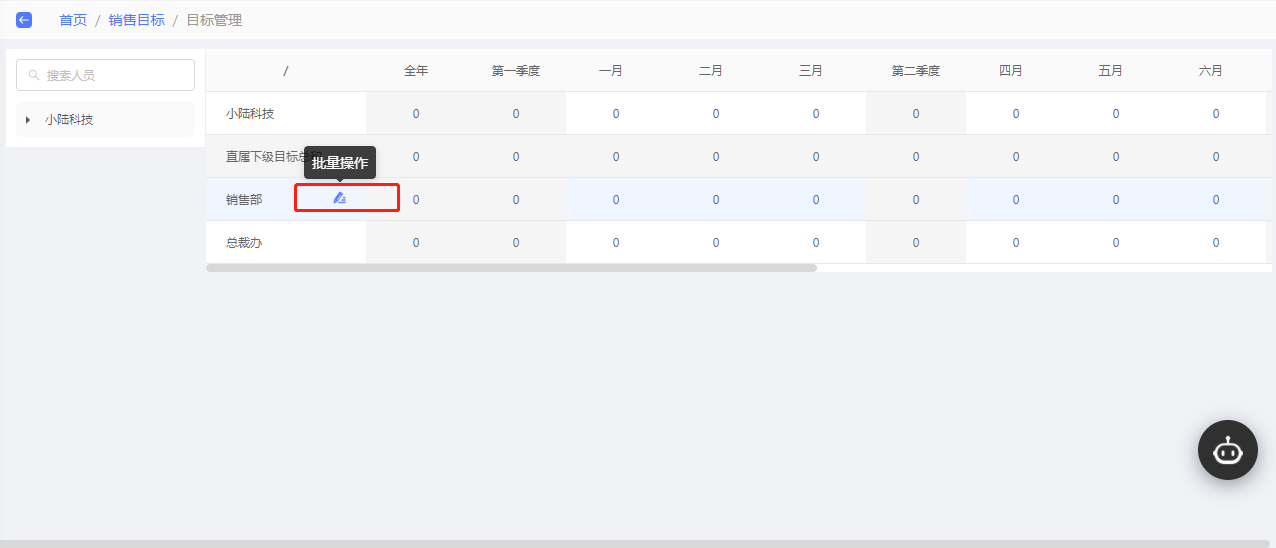
Task: Go to 首页 breadcrumb link
Action: click(73, 20)
